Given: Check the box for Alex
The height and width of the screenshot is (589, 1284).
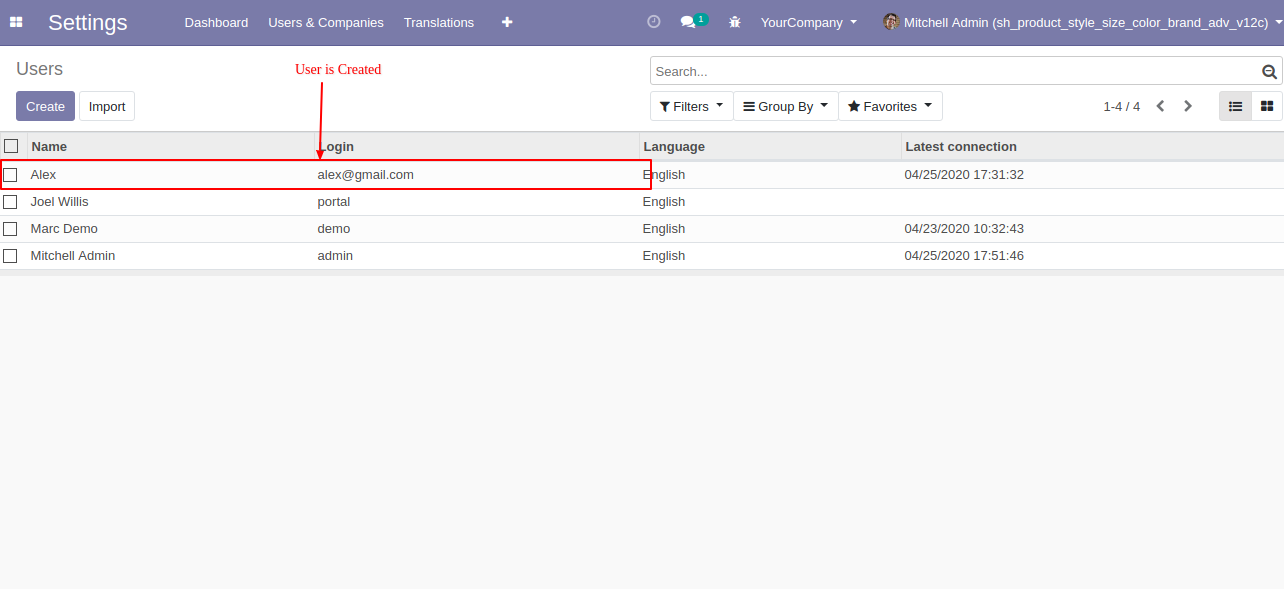Looking at the screenshot, I should coord(11,175).
